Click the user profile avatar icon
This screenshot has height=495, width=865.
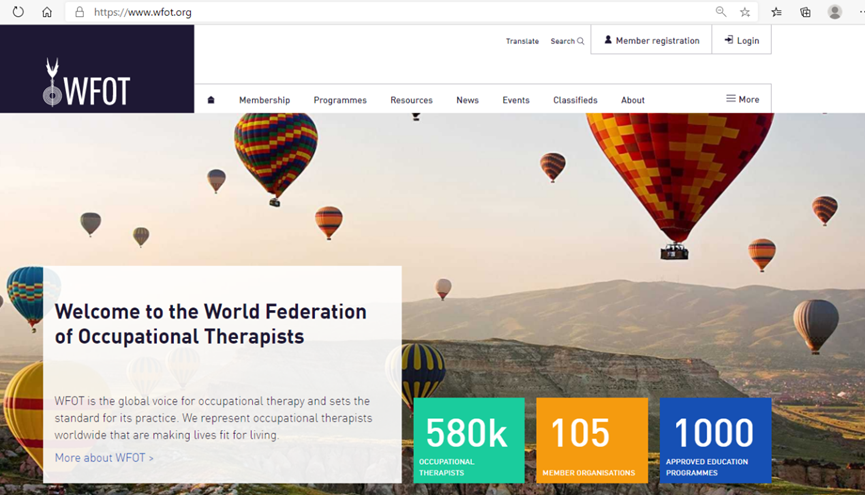[835, 12]
